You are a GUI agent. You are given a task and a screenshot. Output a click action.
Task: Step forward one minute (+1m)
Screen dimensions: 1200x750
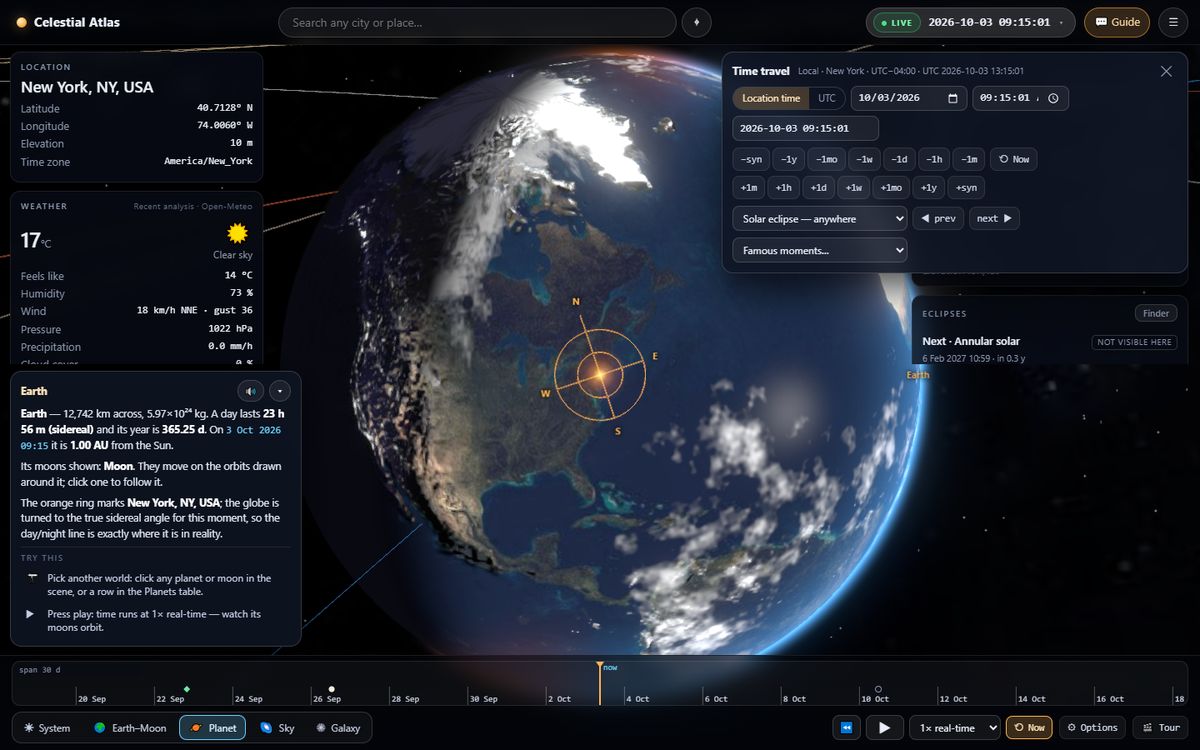(748, 187)
